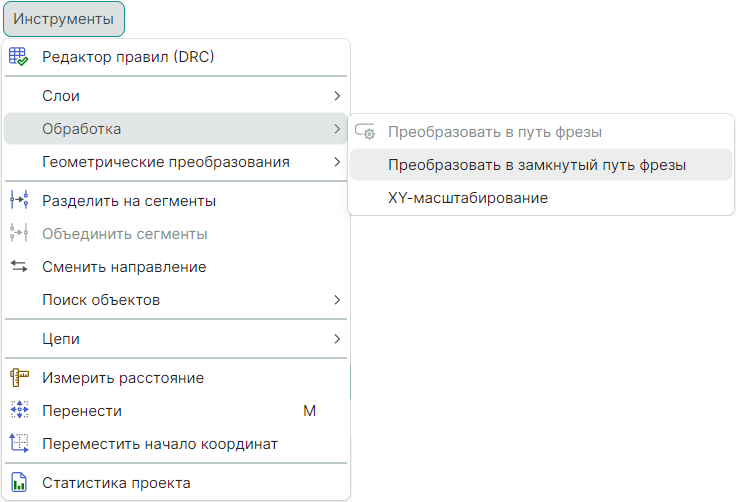Click Редактор правил (DRC) entry
This screenshot has width=736, height=502.
click(x=128, y=57)
